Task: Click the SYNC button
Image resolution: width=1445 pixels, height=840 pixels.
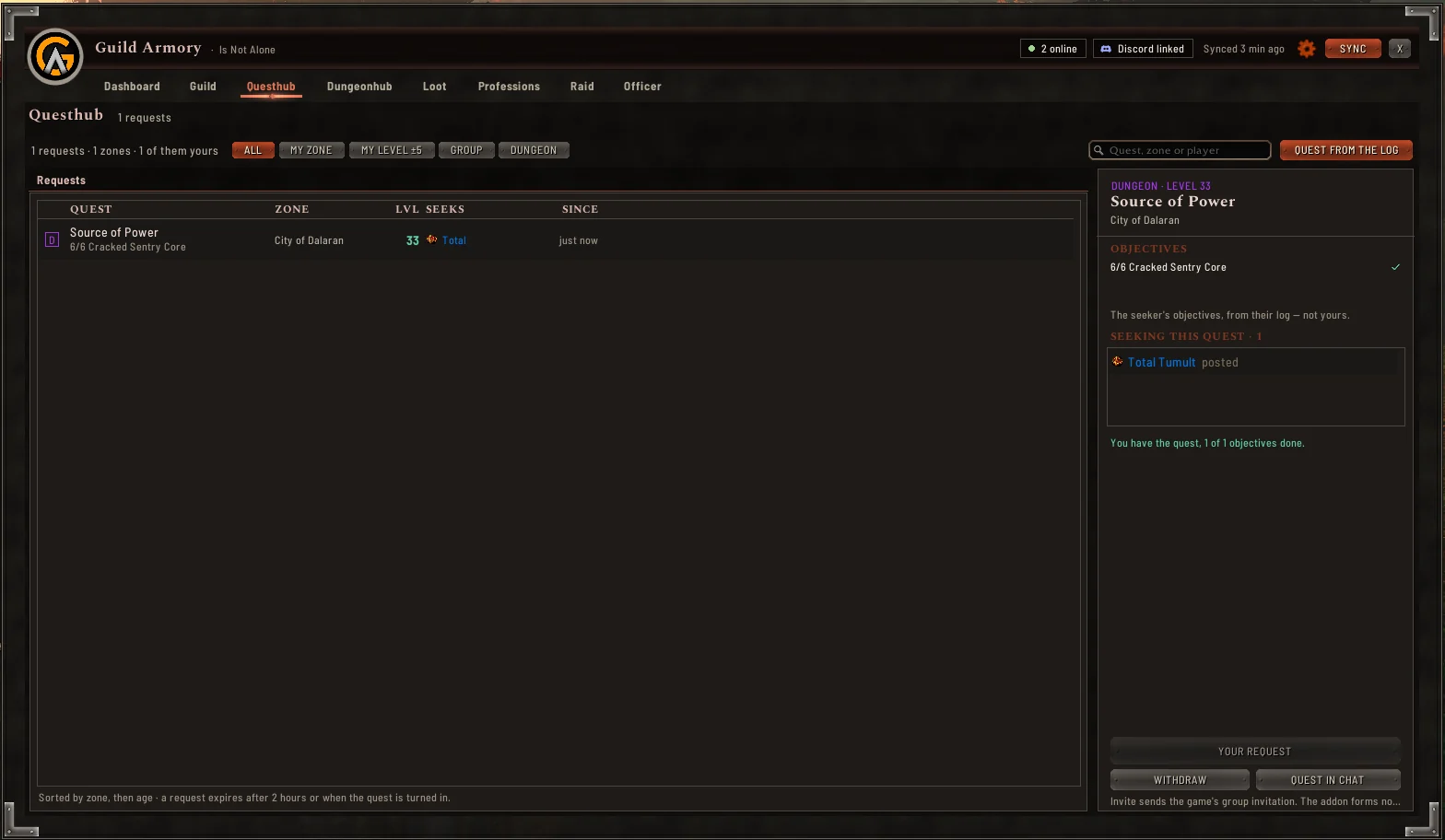Action: pyautogui.click(x=1353, y=49)
